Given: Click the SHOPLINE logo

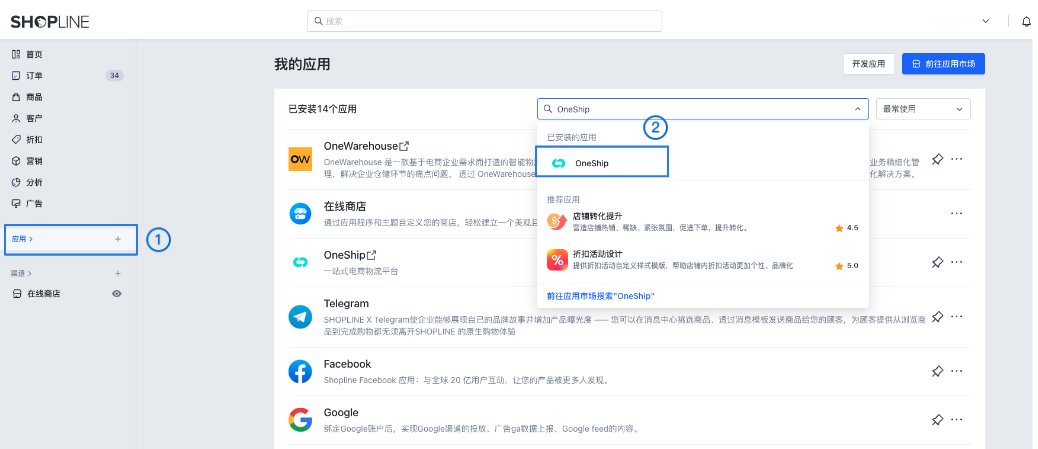Looking at the screenshot, I should click(x=50, y=22).
